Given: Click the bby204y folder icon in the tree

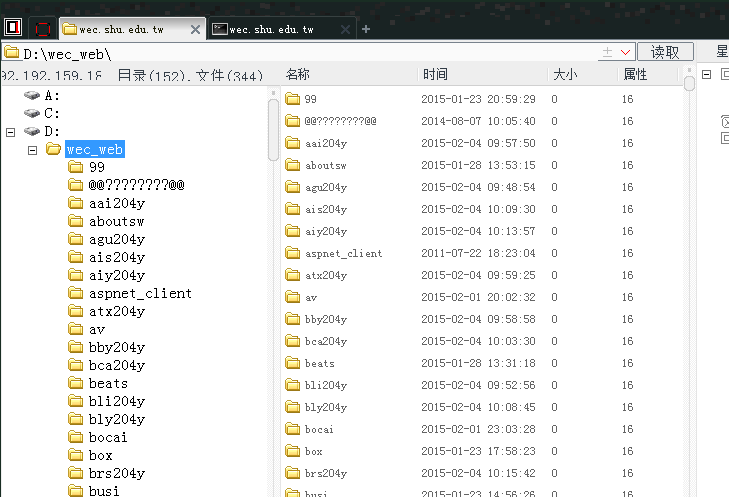Looking at the screenshot, I should [75, 347].
